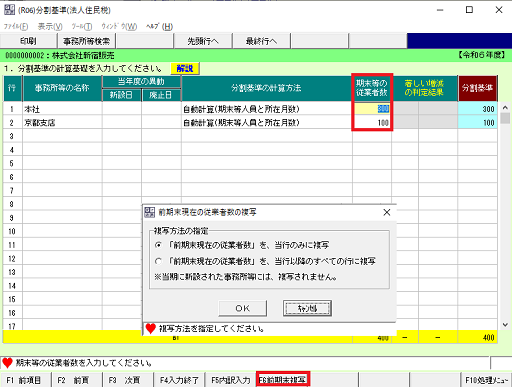Select the employee count cell for 京都支店
The height and width of the screenshot is (387, 512).
pos(372,123)
